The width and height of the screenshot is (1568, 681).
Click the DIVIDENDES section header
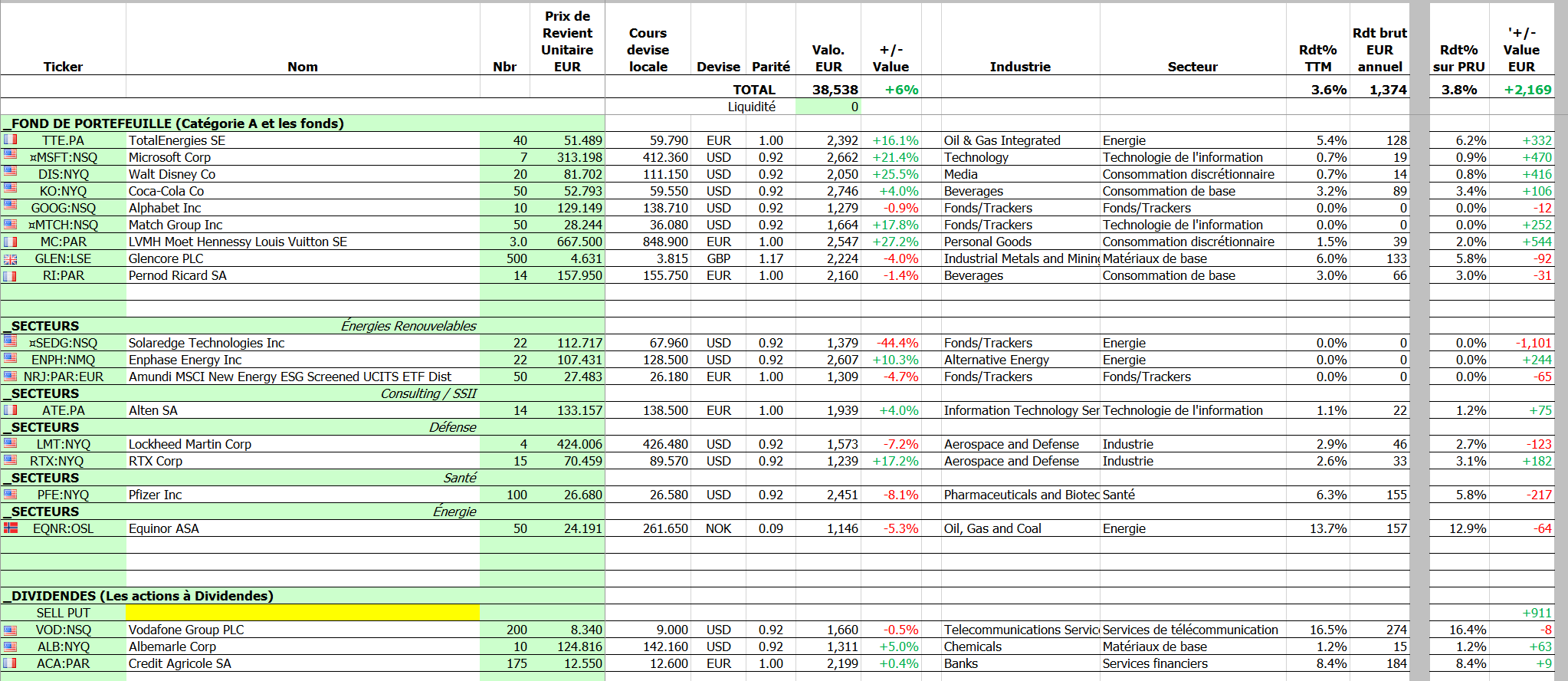pos(139,596)
